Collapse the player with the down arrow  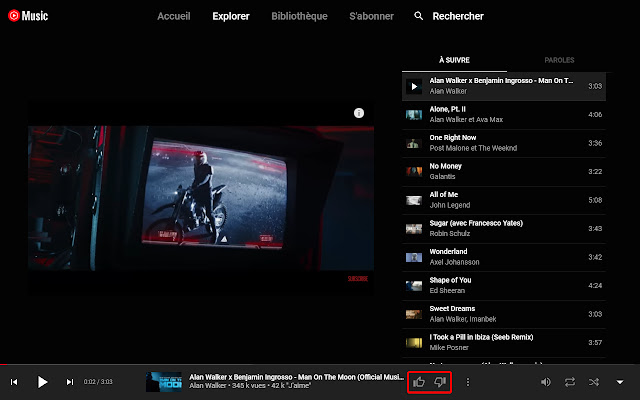pos(620,382)
